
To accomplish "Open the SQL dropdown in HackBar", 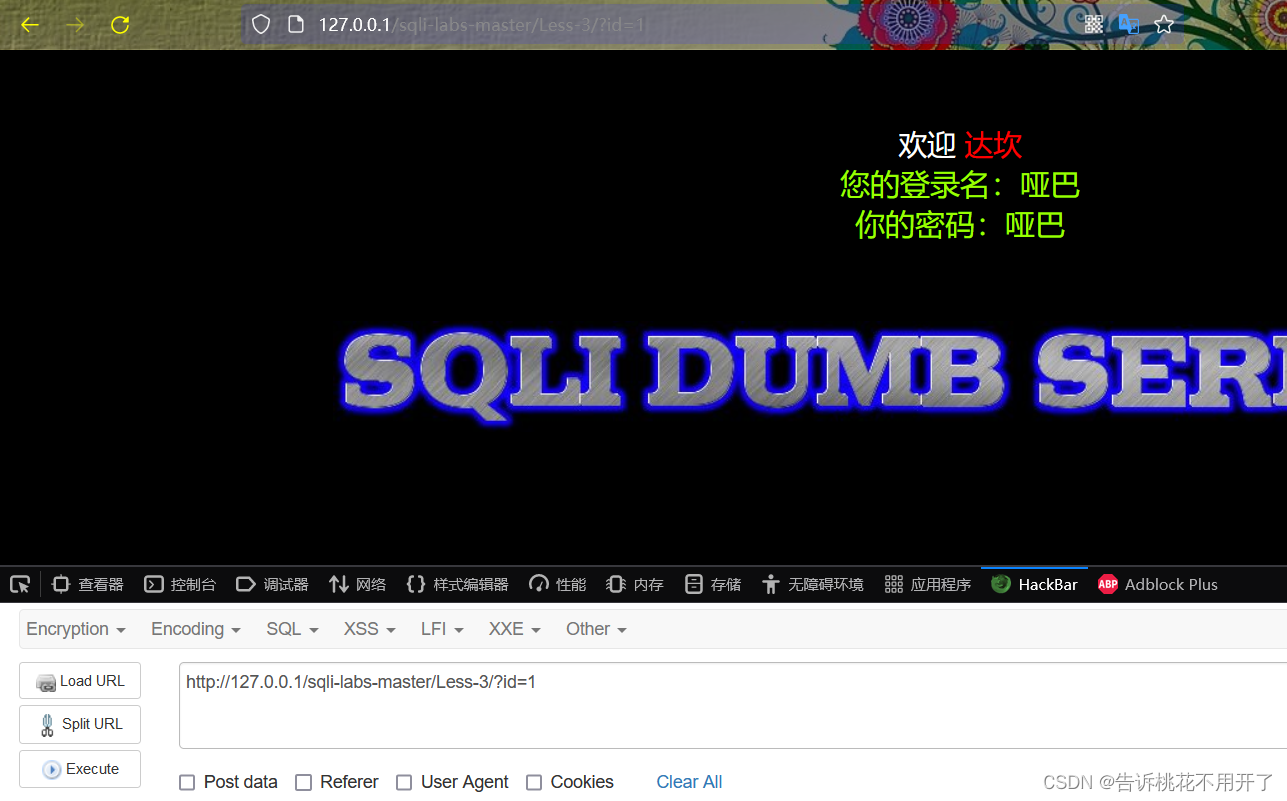I will pyautogui.click(x=290, y=629).
